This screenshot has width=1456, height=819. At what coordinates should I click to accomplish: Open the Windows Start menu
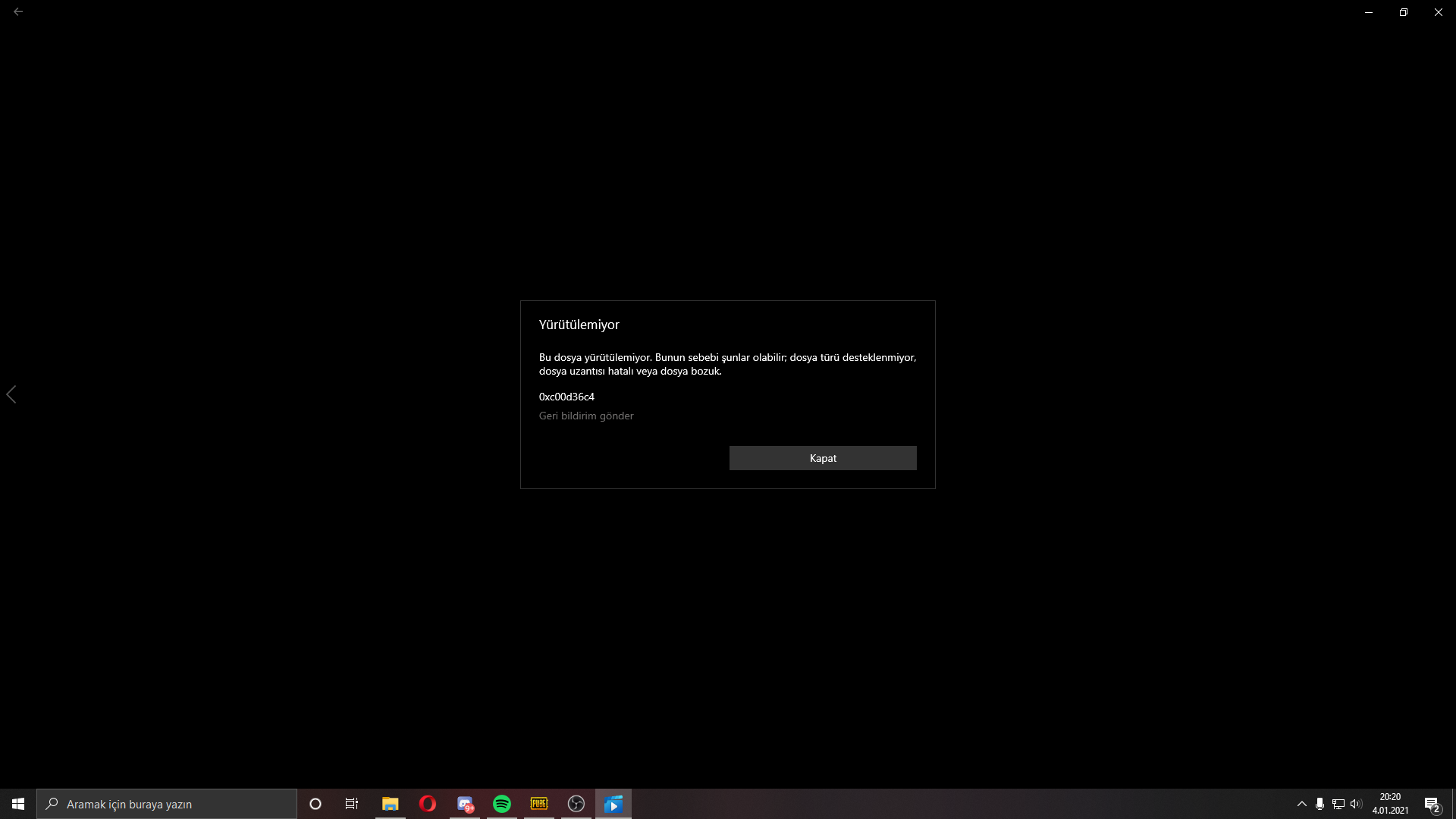(18, 804)
